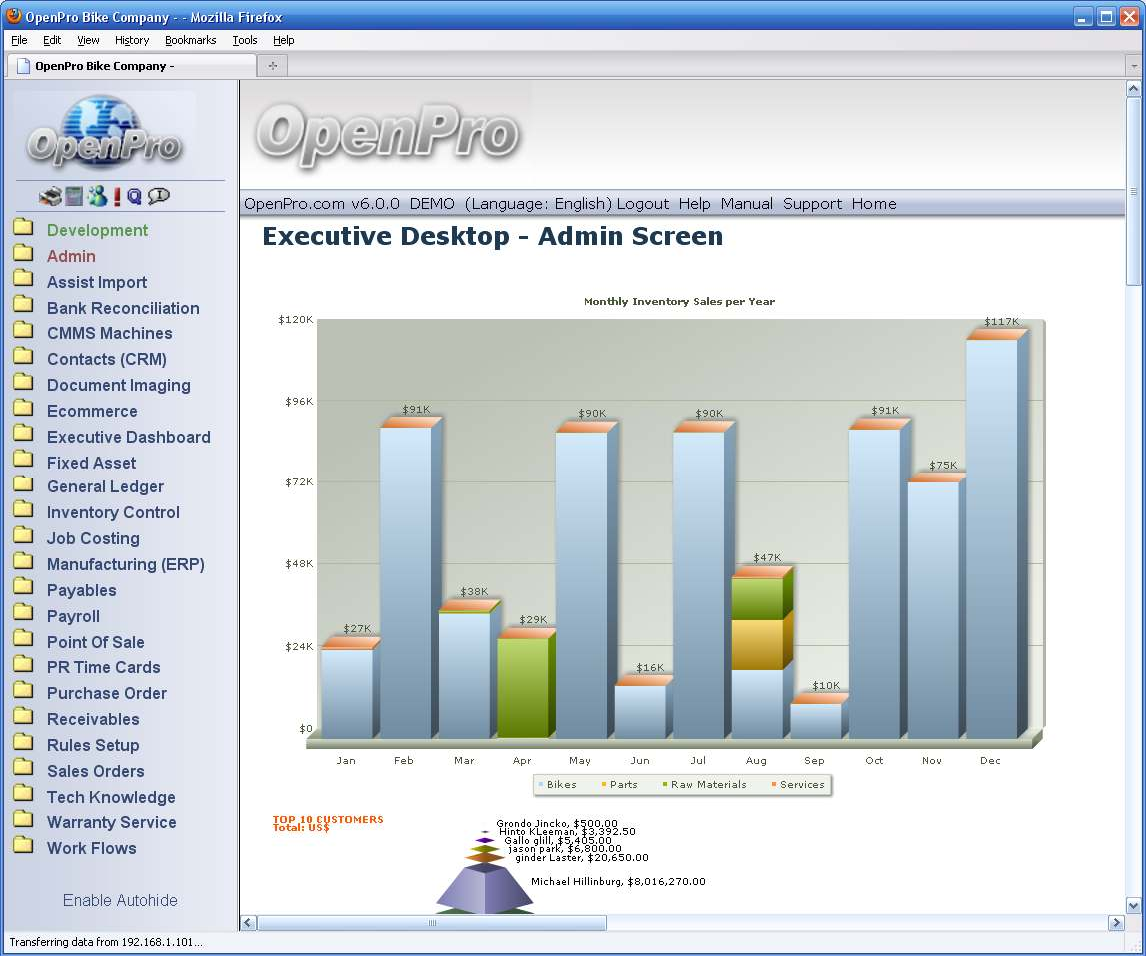Open the Manual link in header

pos(746,203)
